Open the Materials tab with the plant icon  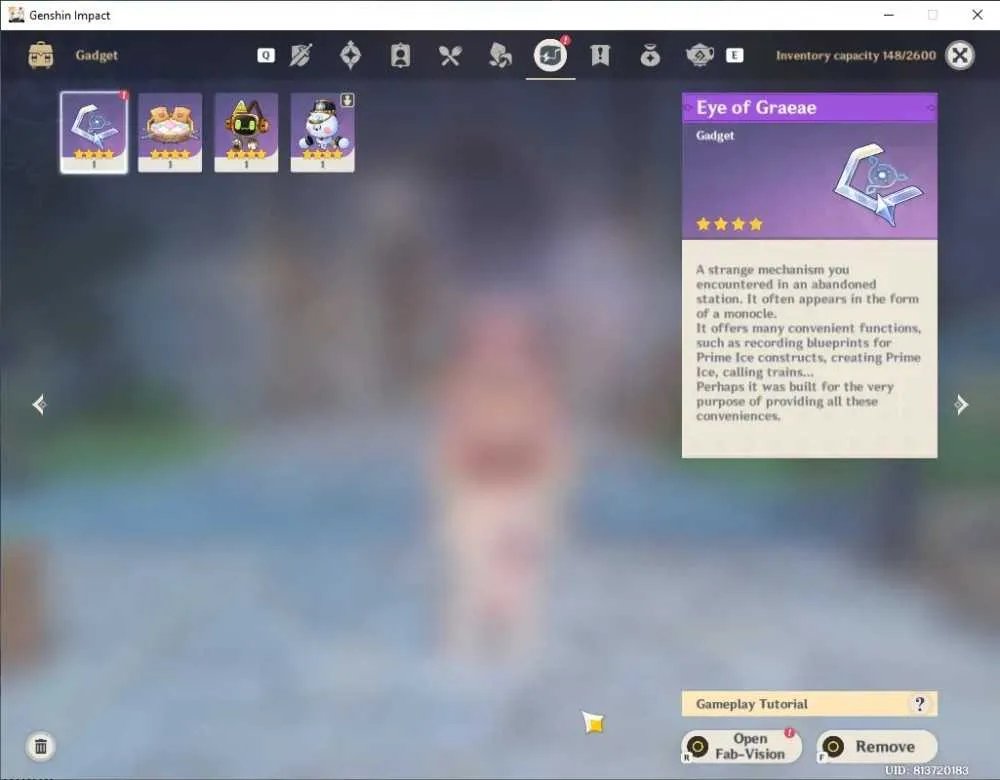500,55
